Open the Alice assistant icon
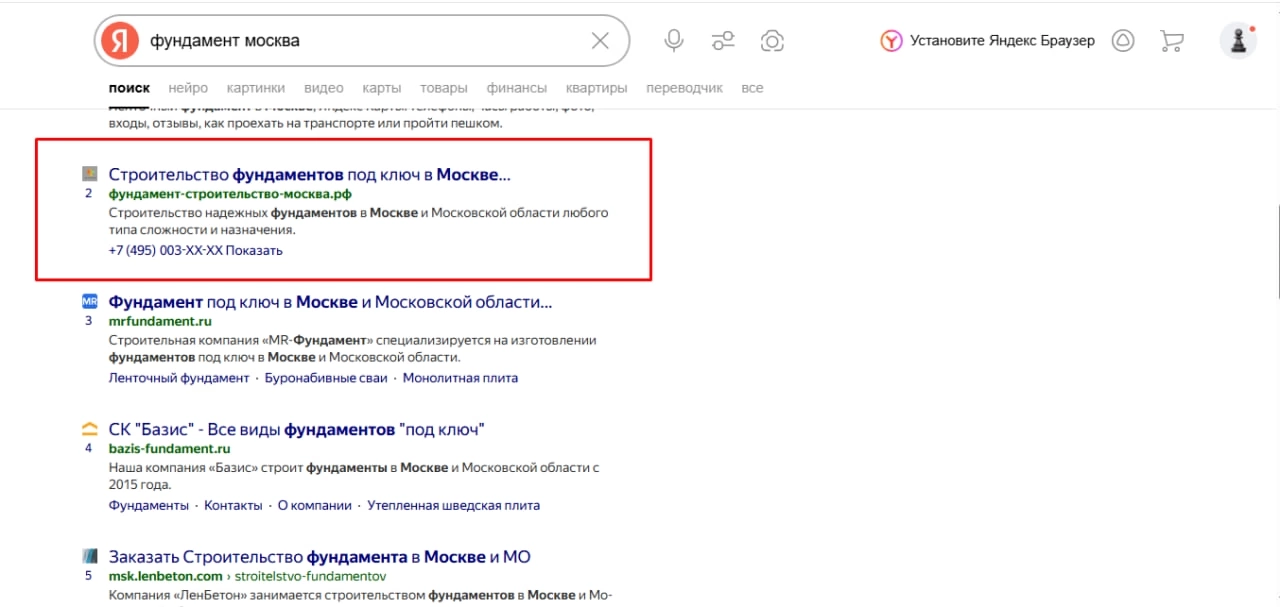Image resolution: width=1280 pixels, height=607 pixels. click(1123, 41)
